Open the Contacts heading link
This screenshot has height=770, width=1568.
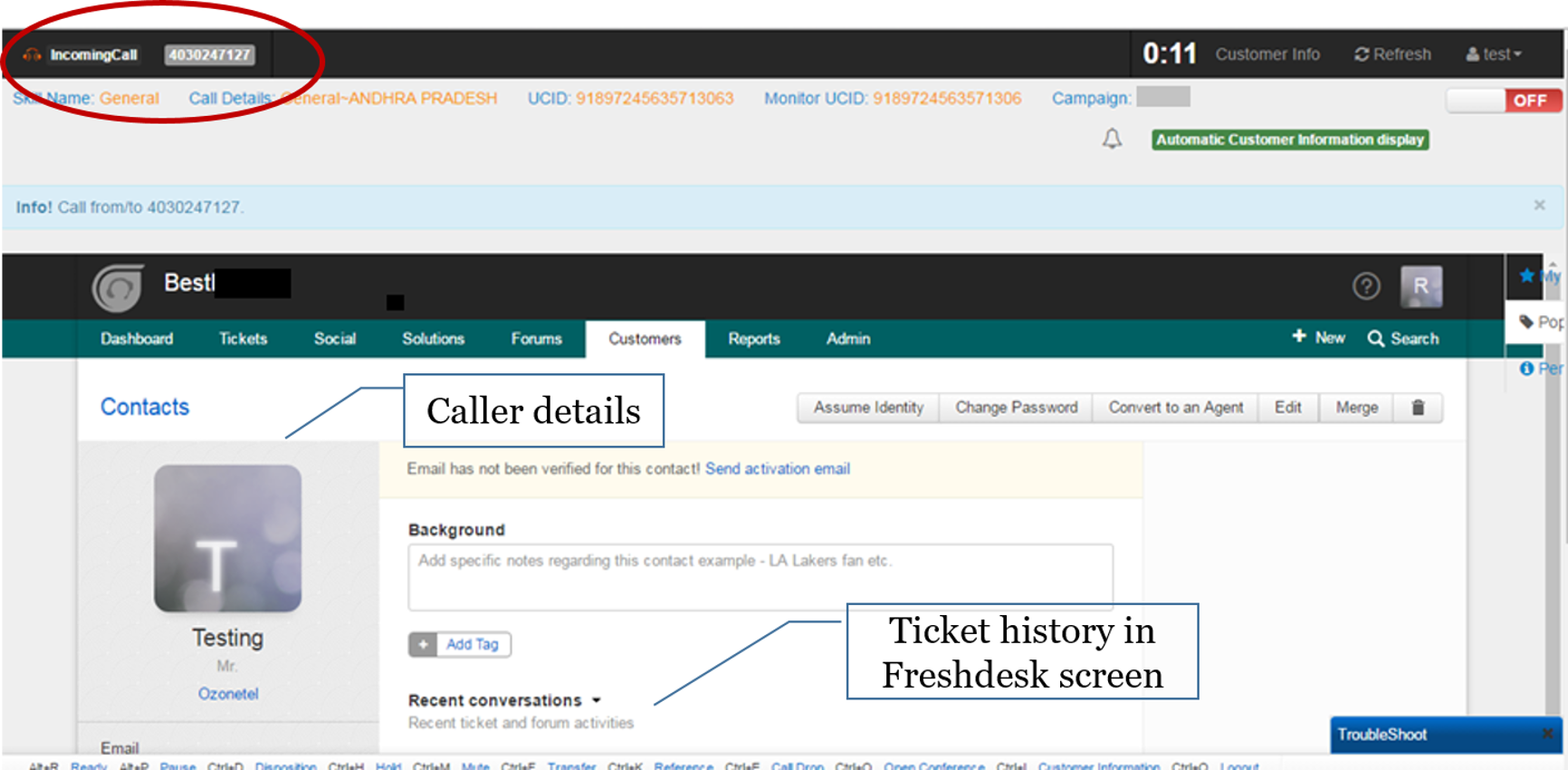(x=145, y=407)
